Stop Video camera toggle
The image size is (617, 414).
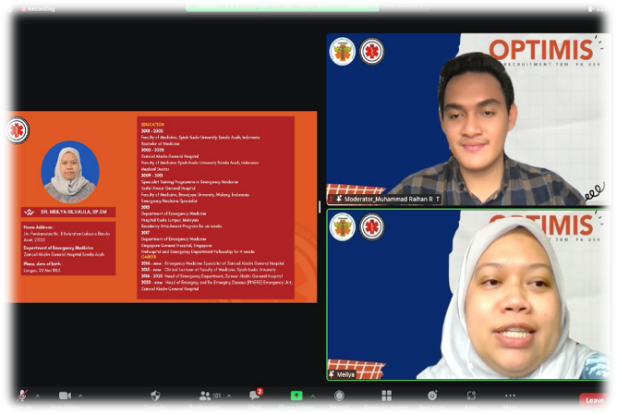(65, 397)
